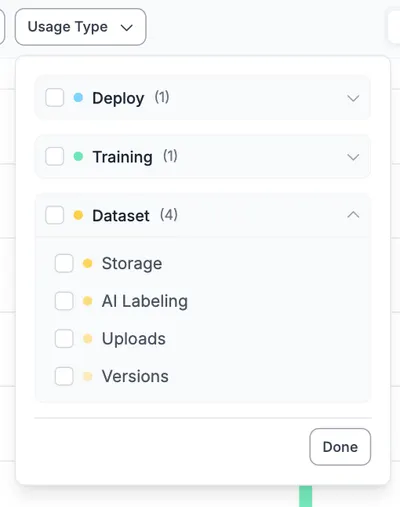Screen dimensions: 400x507
Task: Click the blue Deploy color dot
Action: pyautogui.click(x=78, y=98)
